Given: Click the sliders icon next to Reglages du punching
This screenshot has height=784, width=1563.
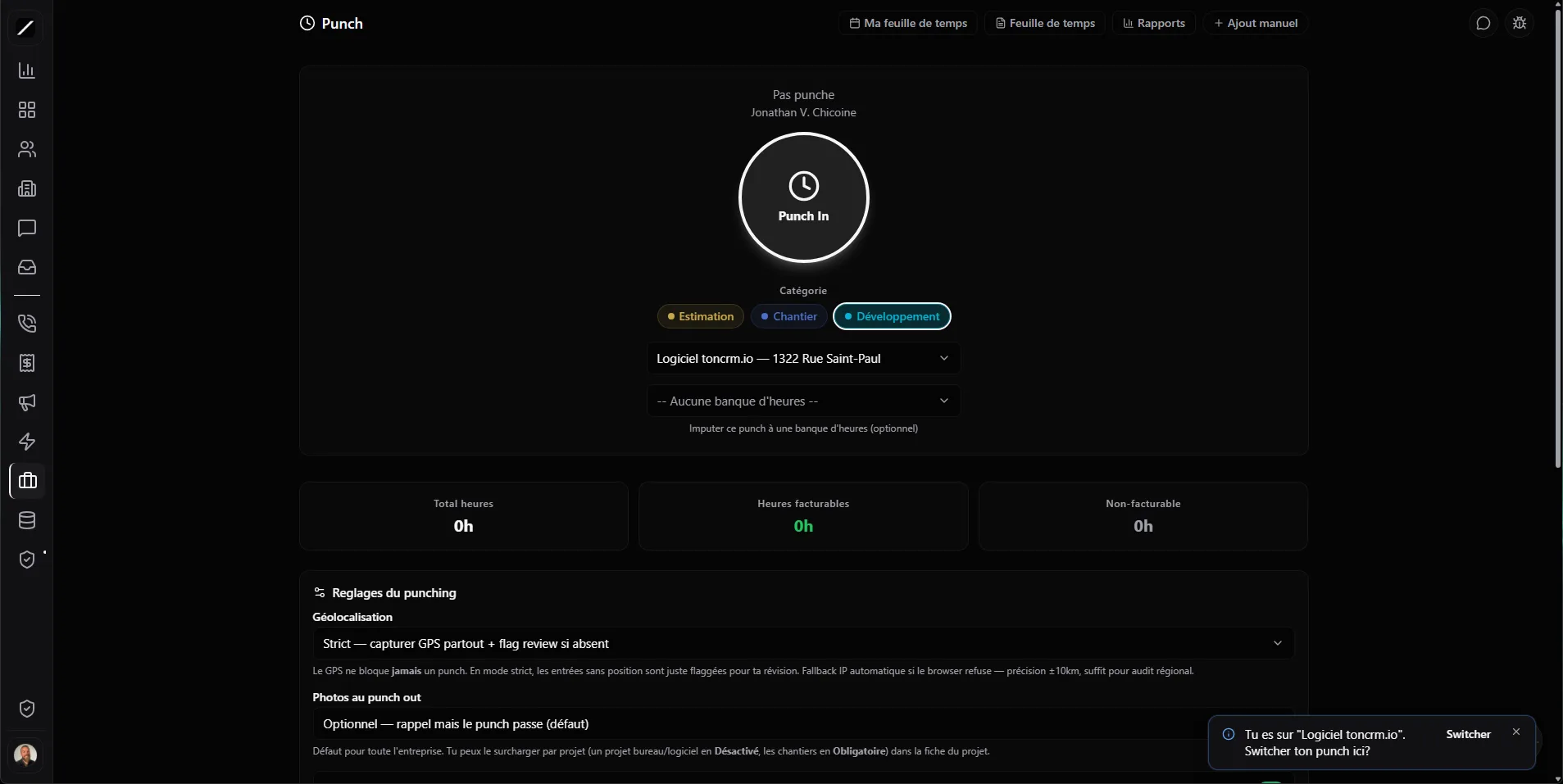Looking at the screenshot, I should click(x=320, y=592).
